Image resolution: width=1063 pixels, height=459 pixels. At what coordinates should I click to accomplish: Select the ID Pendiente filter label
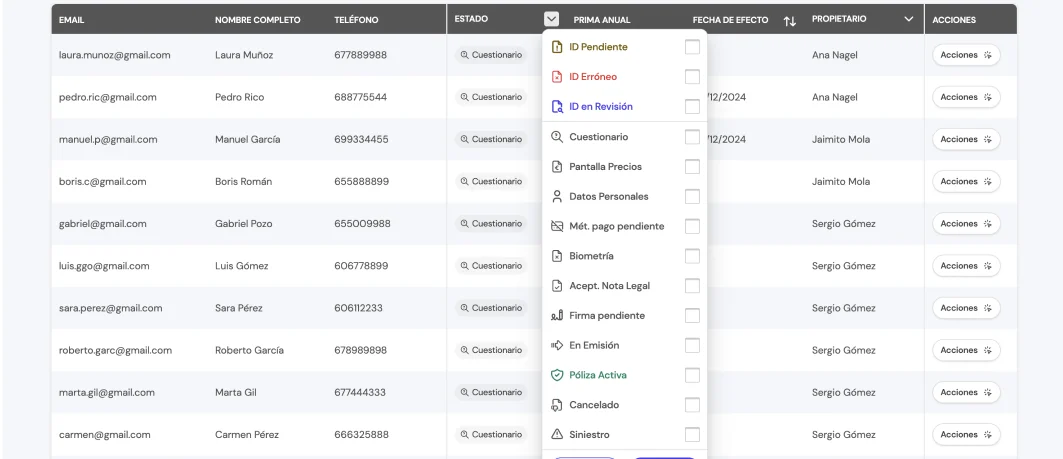[598, 47]
